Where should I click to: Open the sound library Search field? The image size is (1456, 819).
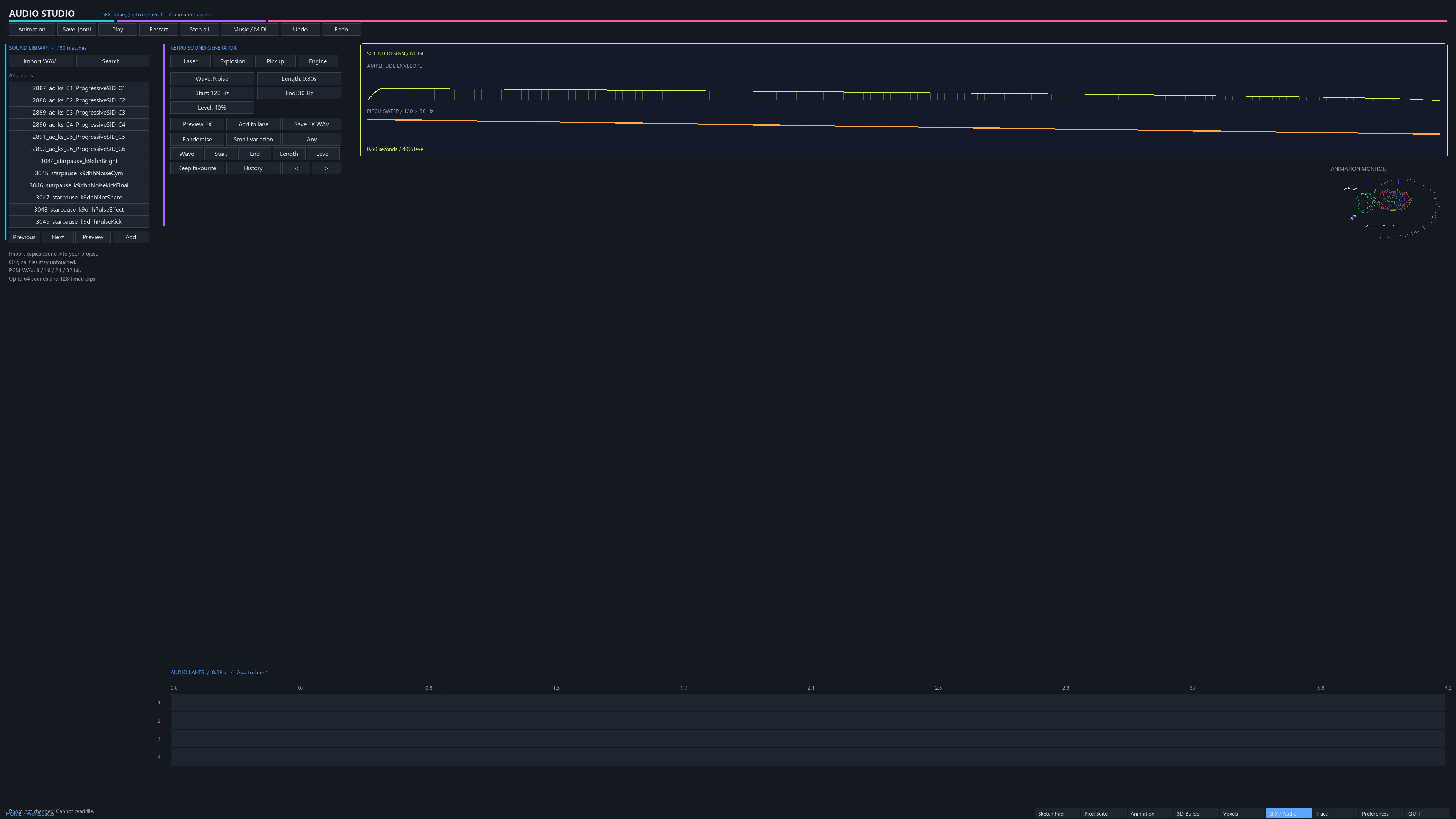tap(113, 61)
